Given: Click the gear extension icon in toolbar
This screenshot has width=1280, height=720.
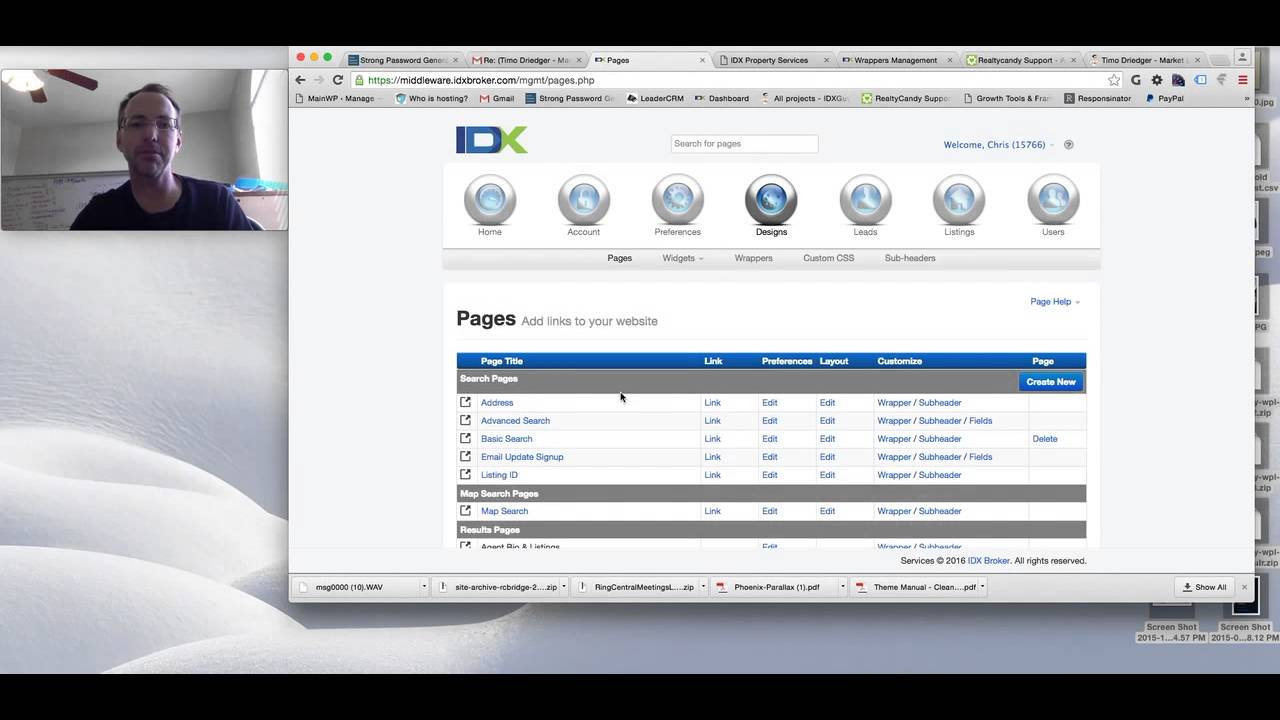Looking at the screenshot, I should pos(1157,80).
